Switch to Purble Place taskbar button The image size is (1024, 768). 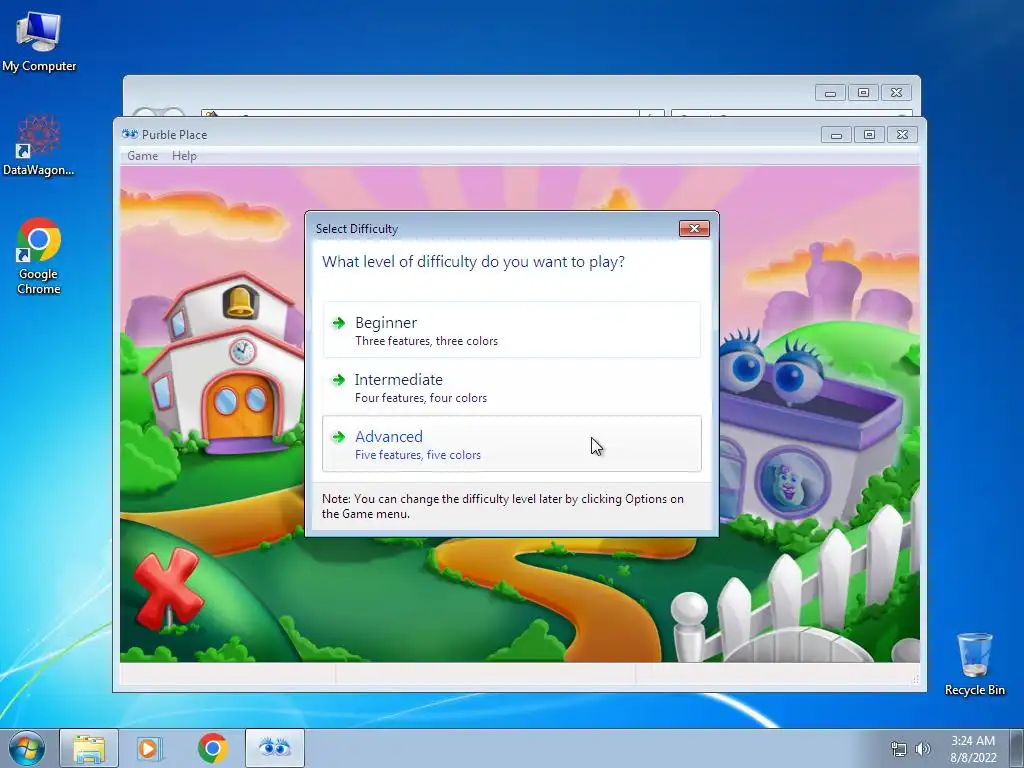point(274,748)
